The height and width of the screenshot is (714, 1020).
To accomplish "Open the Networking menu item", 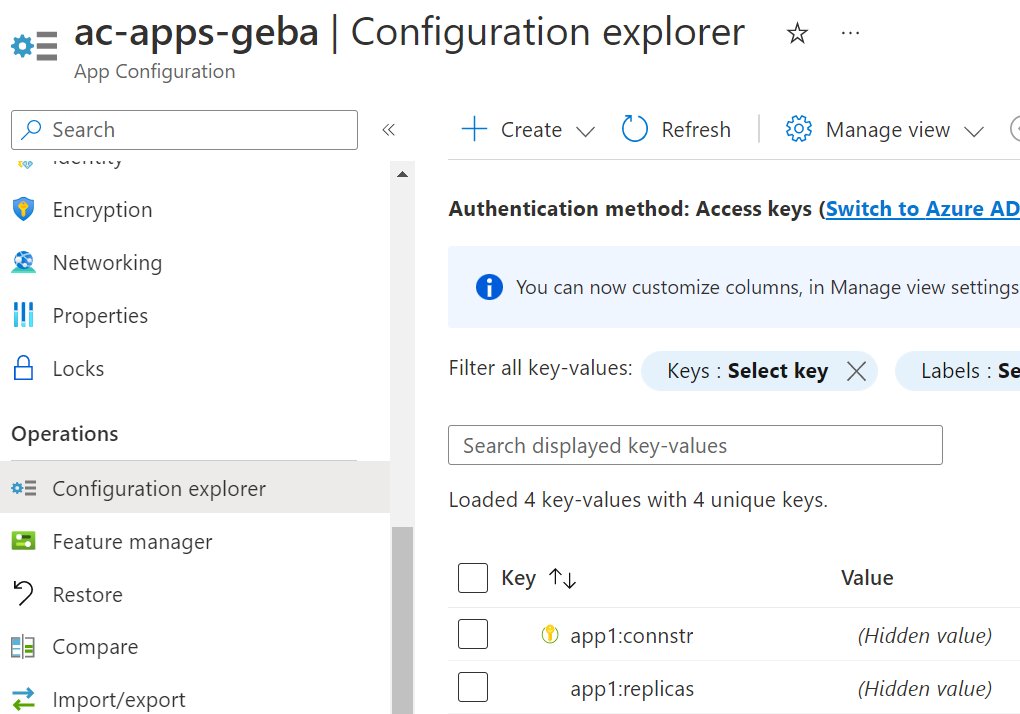I will [x=107, y=263].
